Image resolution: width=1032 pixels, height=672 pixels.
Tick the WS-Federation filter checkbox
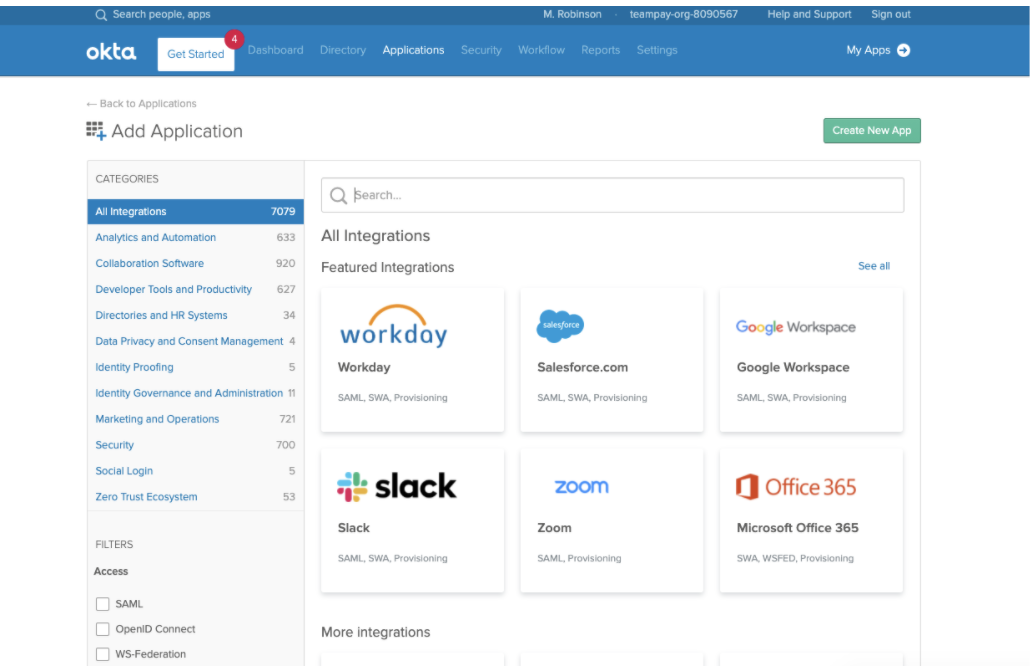click(x=103, y=654)
